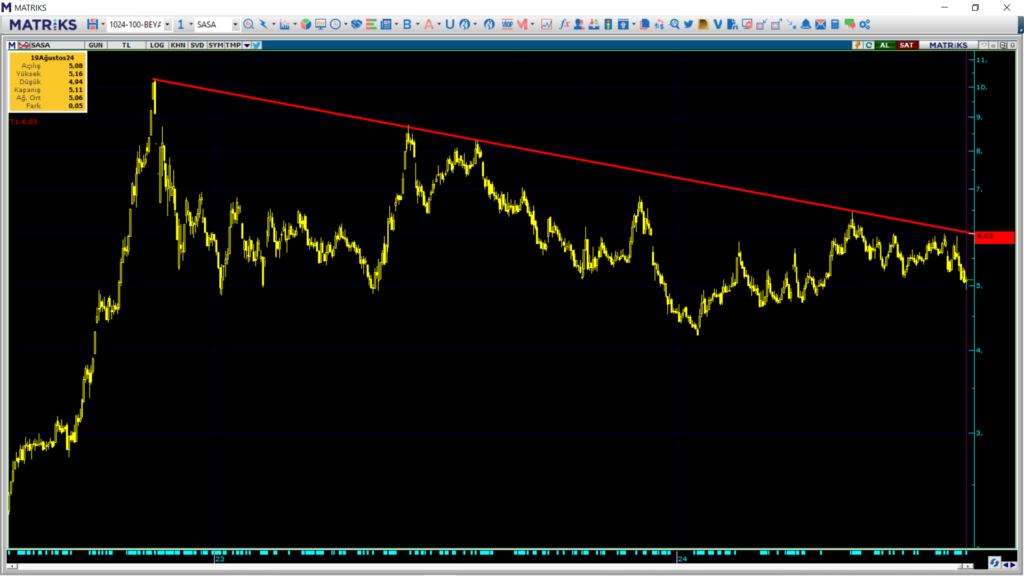The width and height of the screenshot is (1024, 576).
Task: Click the green chat bubbles icon
Action: 850,24
